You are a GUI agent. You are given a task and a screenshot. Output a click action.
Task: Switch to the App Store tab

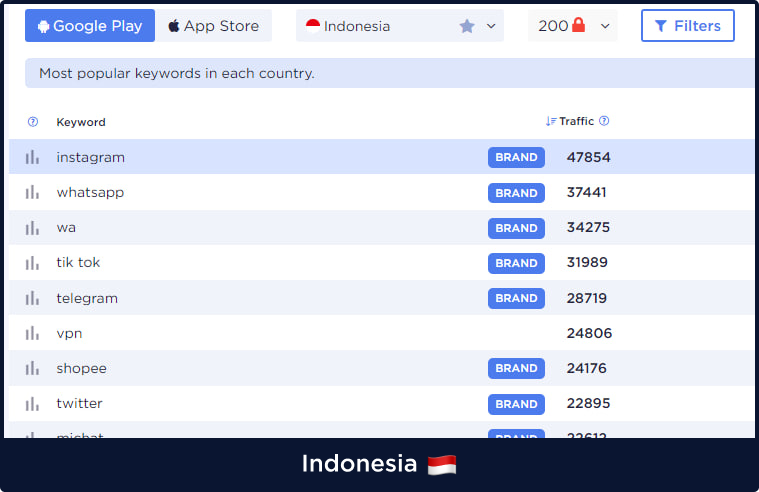click(x=213, y=26)
